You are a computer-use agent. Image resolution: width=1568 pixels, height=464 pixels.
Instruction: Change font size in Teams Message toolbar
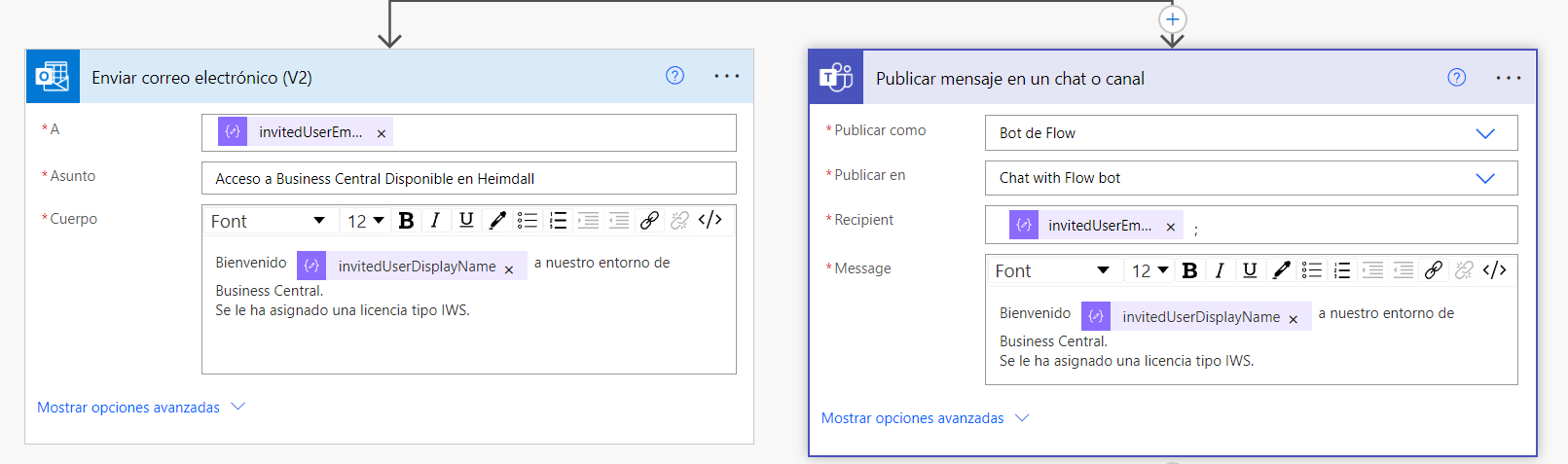coord(1149,270)
